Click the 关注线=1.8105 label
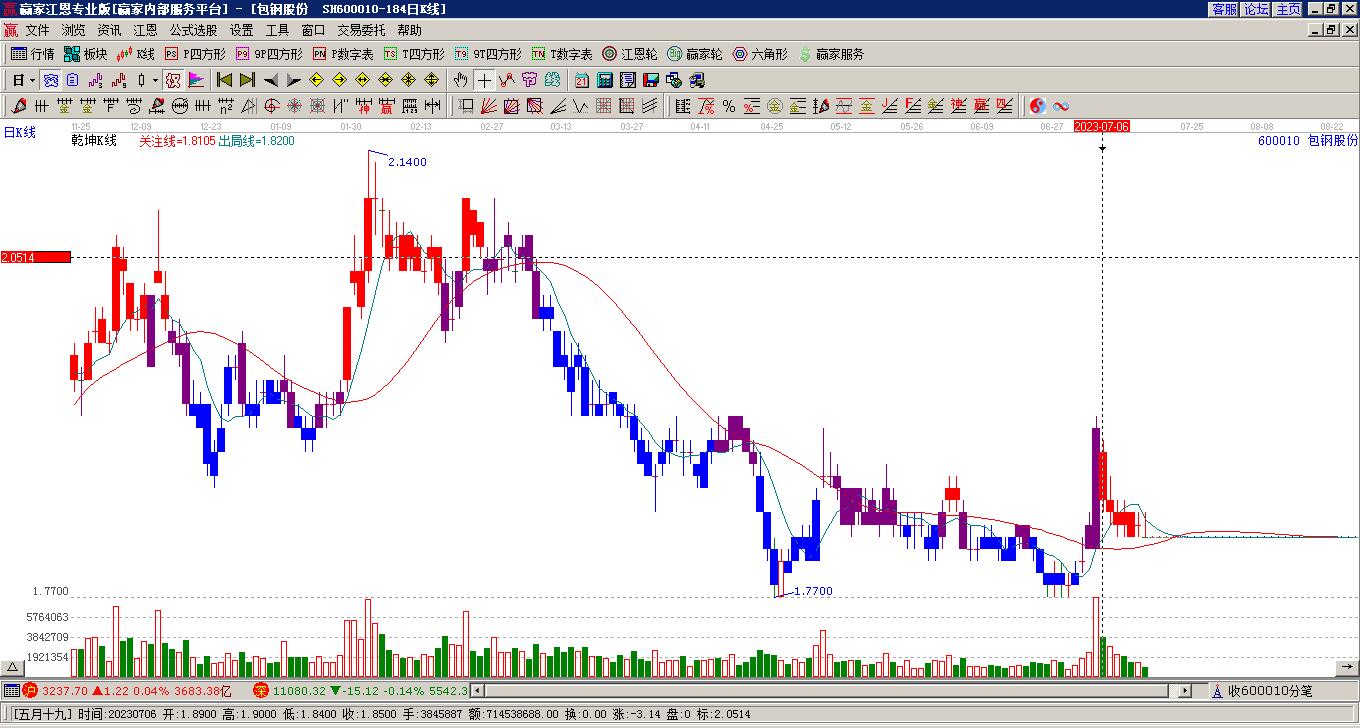The image size is (1360, 728). (x=177, y=141)
